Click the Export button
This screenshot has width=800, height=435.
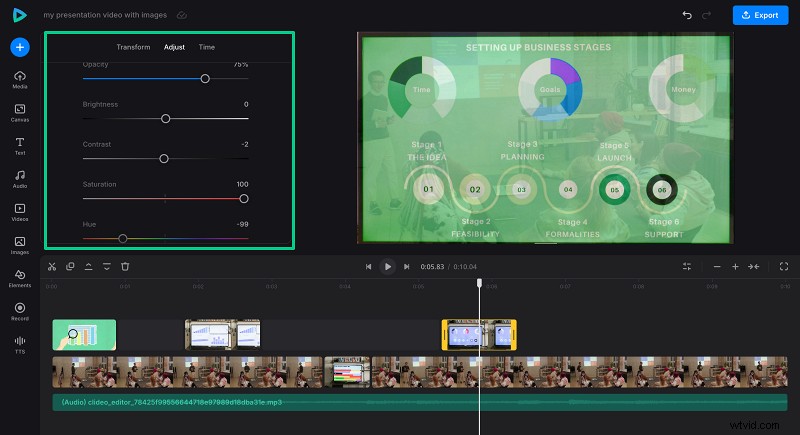tap(760, 16)
